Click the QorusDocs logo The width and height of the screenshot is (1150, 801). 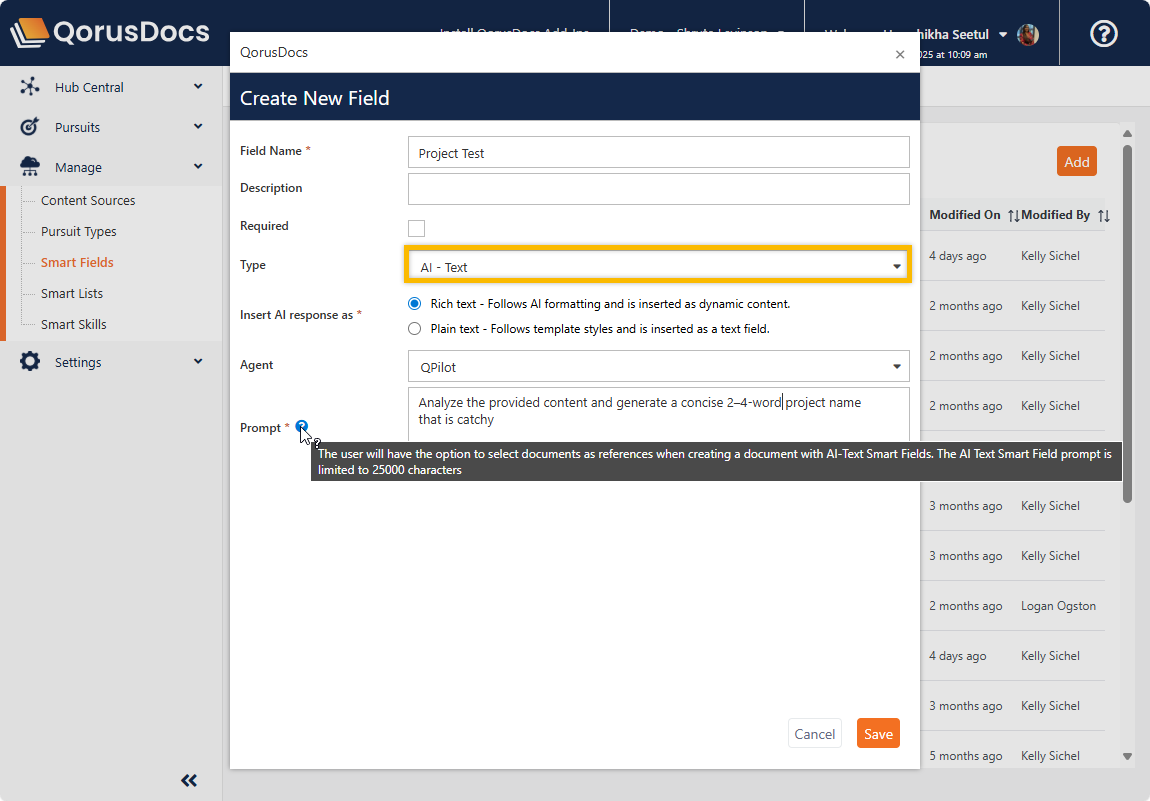[x=110, y=32]
